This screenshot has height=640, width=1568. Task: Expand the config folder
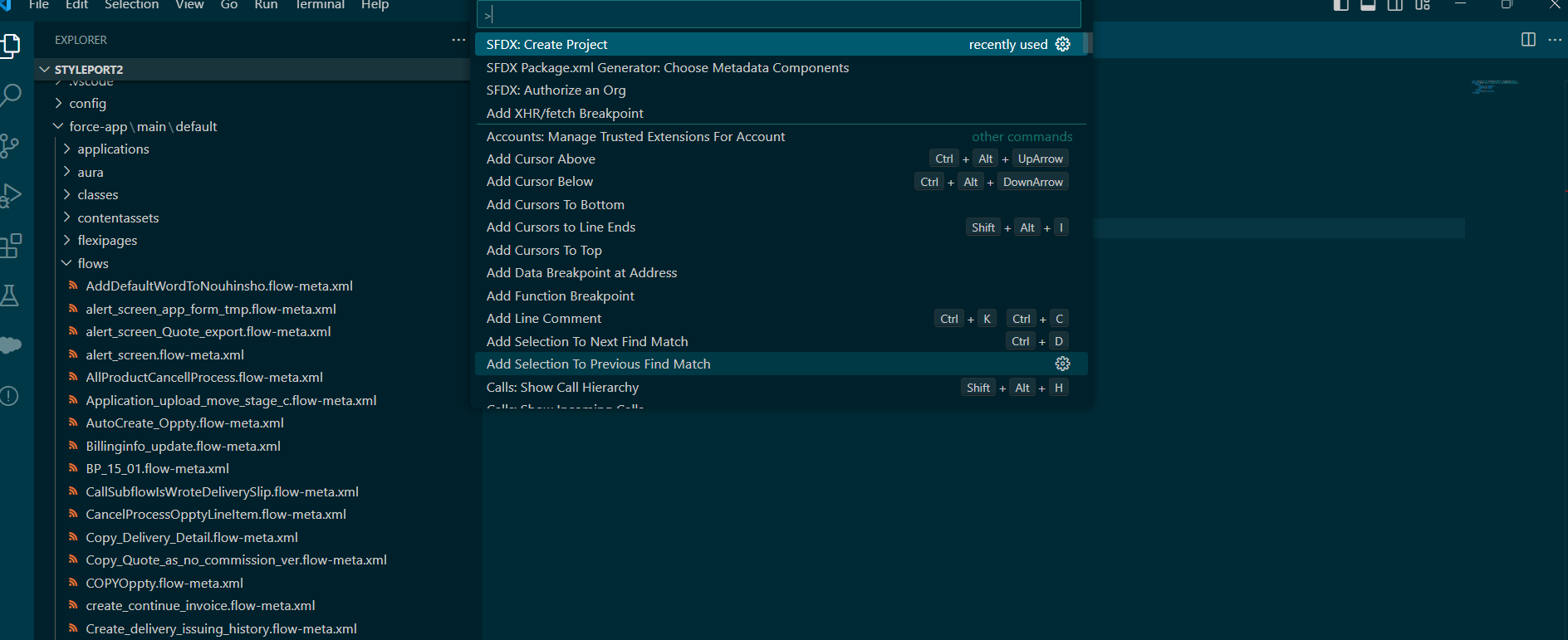click(252, 103)
